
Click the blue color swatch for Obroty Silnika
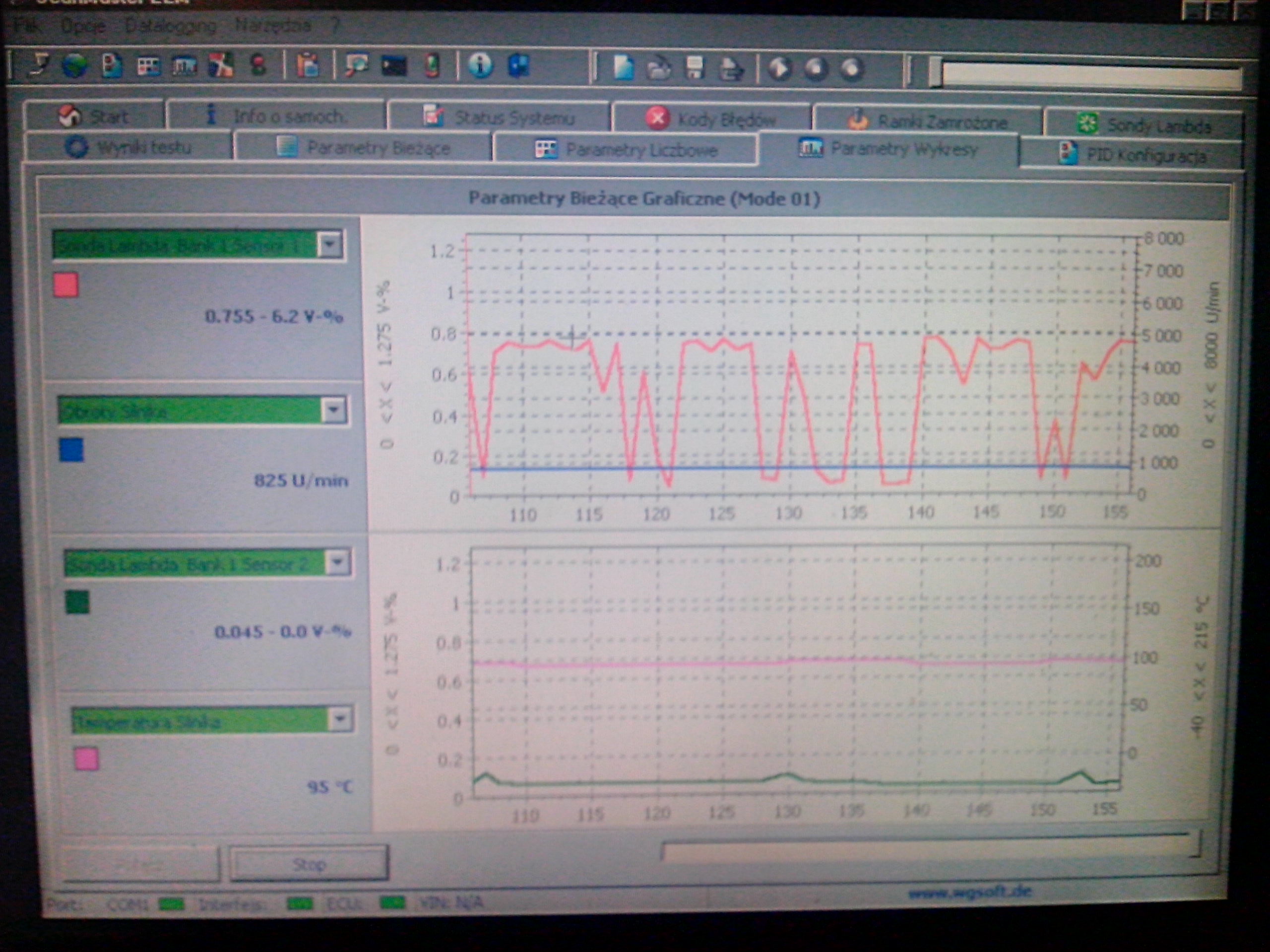(72, 449)
